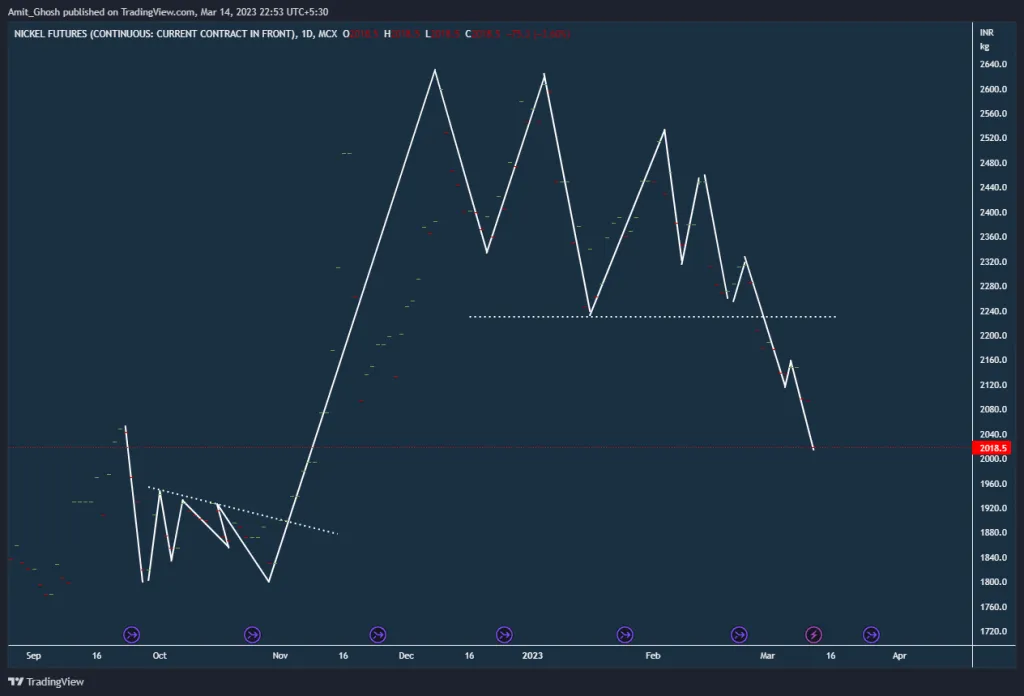Click the red 2018.5 current price tag
Image resolution: width=1024 pixels, height=696 pixels.
[x=992, y=448]
